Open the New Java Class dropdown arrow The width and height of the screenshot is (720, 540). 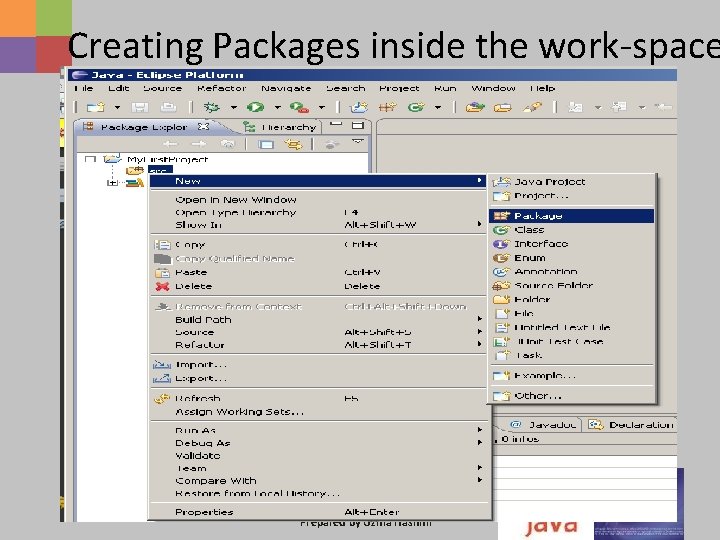point(438,107)
